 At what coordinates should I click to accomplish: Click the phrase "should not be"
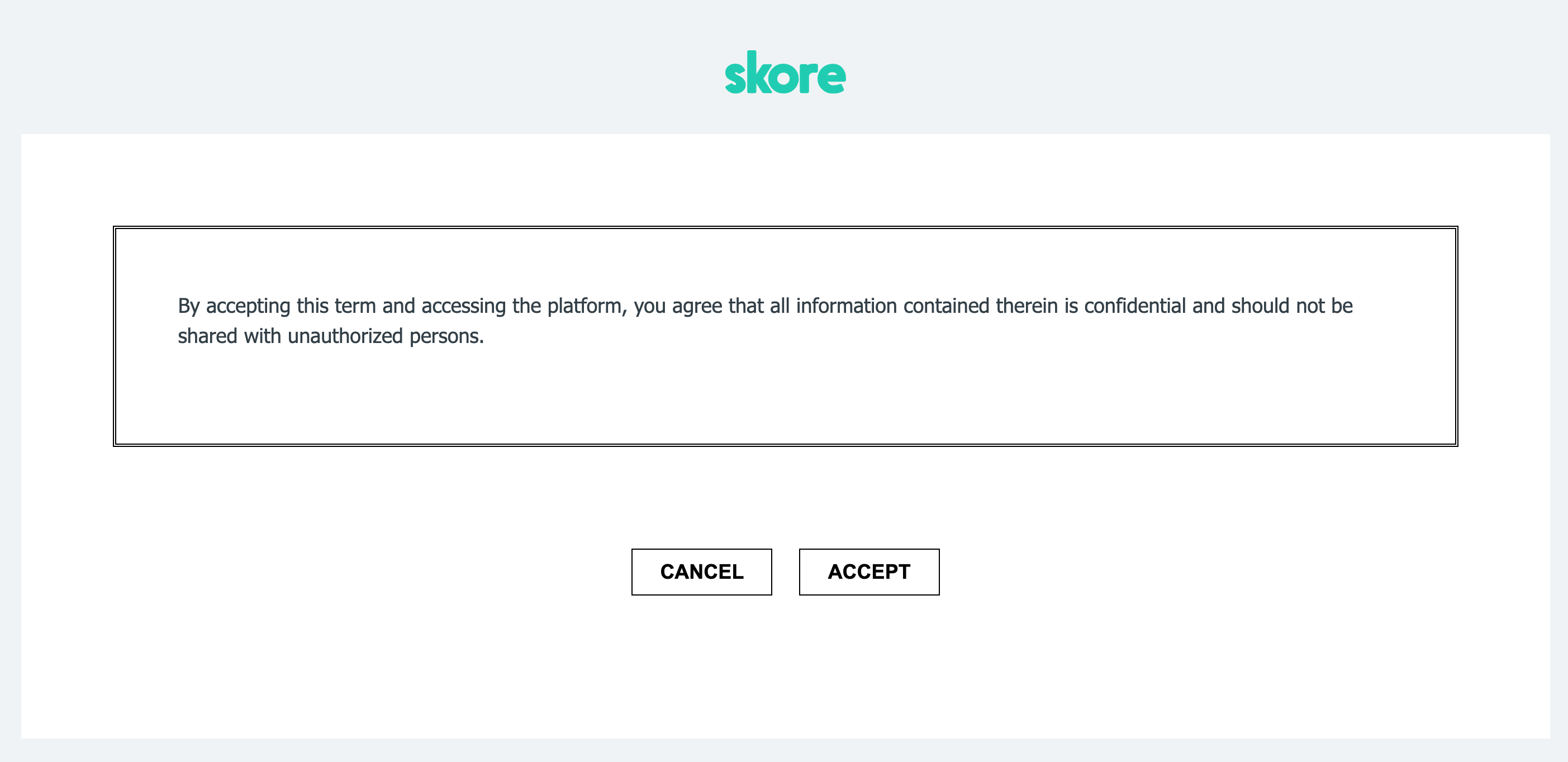point(1291,306)
